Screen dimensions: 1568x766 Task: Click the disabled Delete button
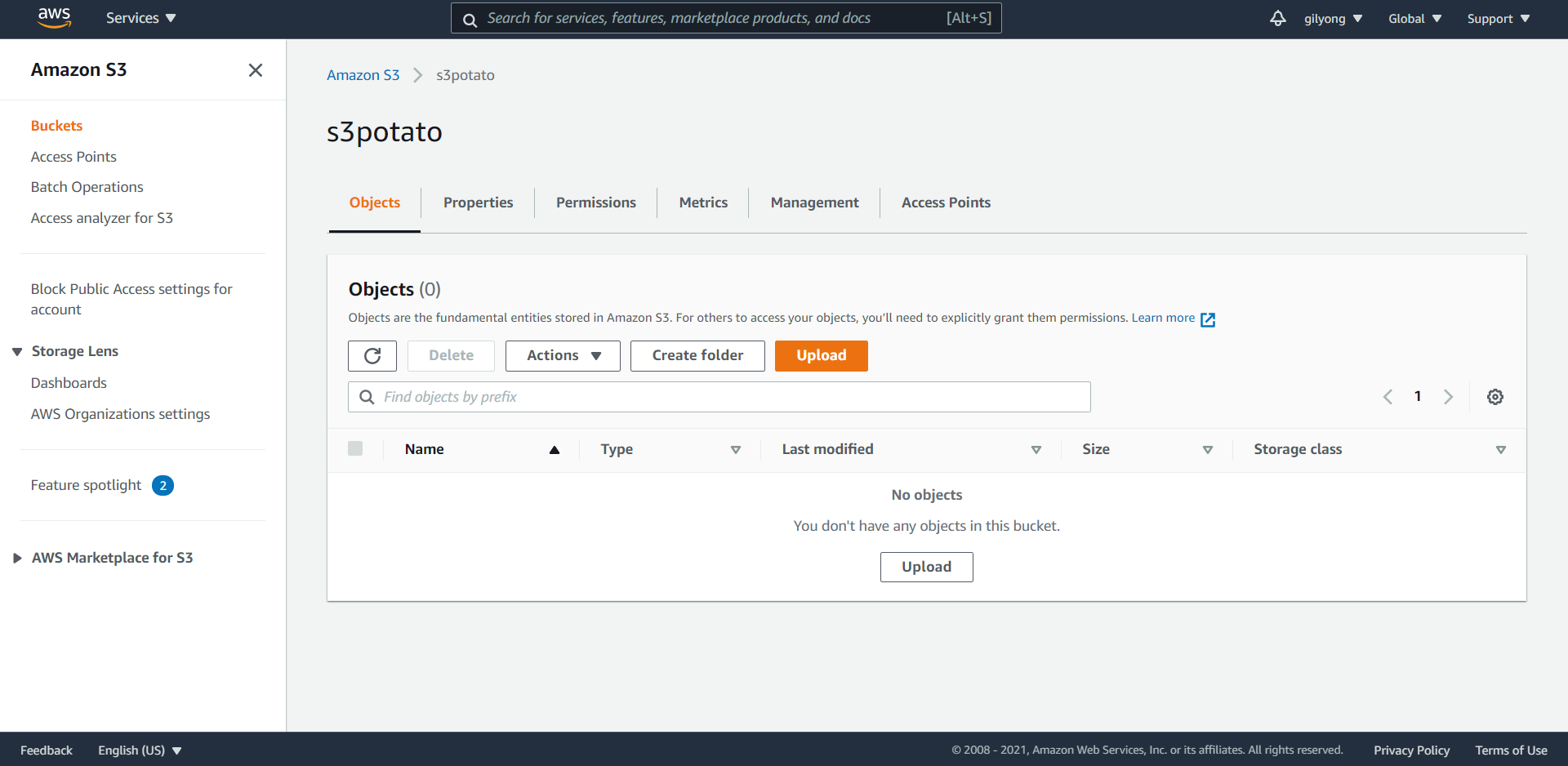pos(451,356)
